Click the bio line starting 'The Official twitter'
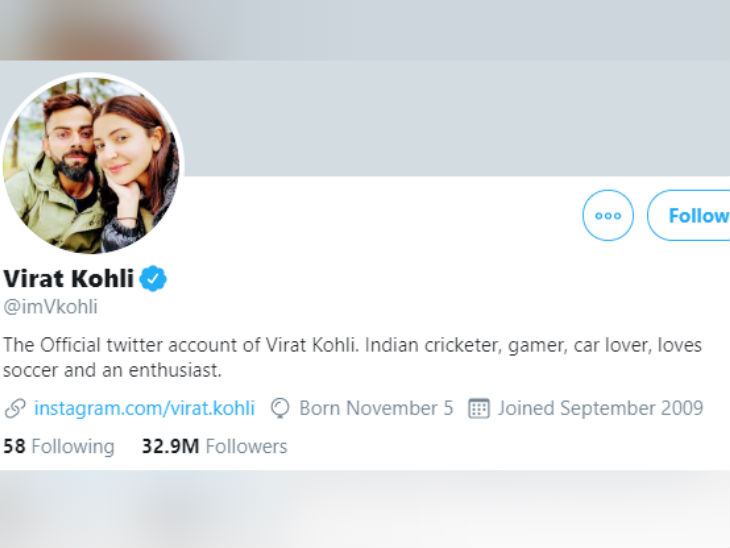Viewport: 730px width, 548px height. (x=353, y=345)
